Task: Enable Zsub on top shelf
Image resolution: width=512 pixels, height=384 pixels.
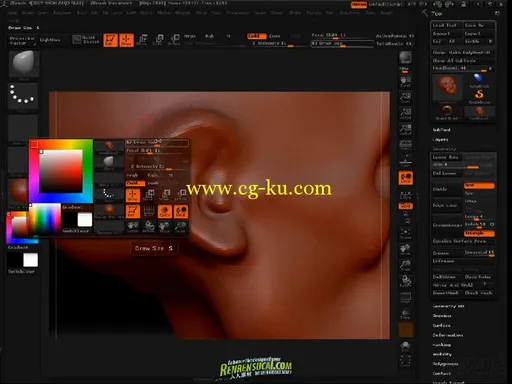Action: tap(275, 36)
